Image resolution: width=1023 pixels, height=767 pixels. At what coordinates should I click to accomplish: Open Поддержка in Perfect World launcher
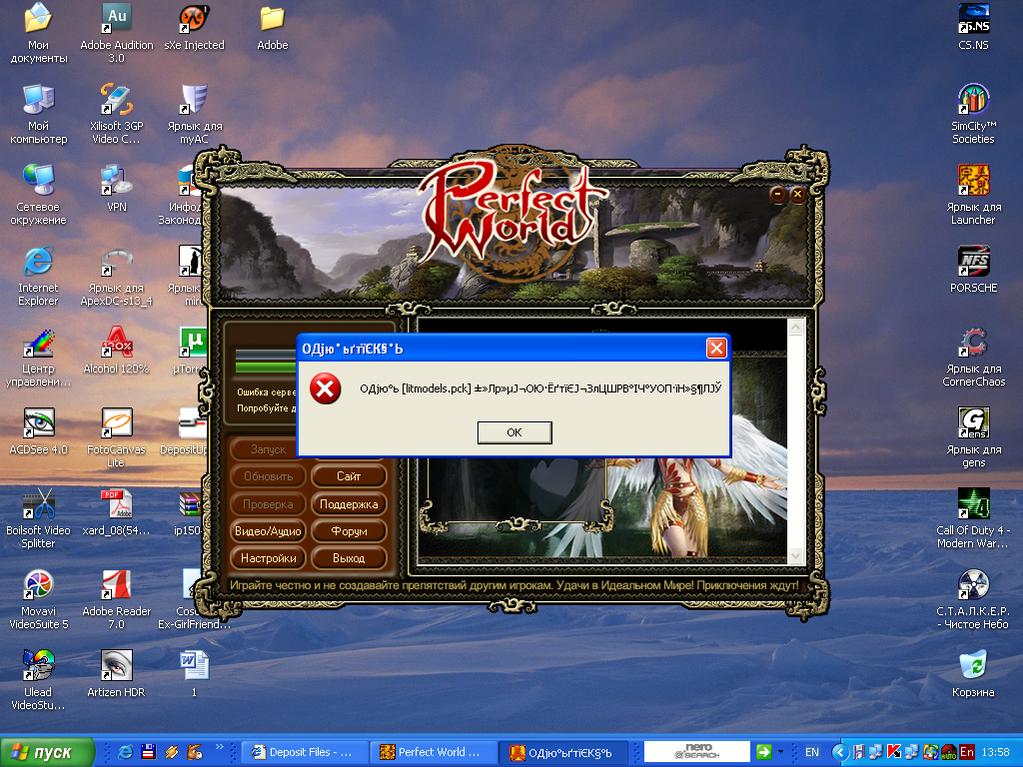tap(348, 504)
